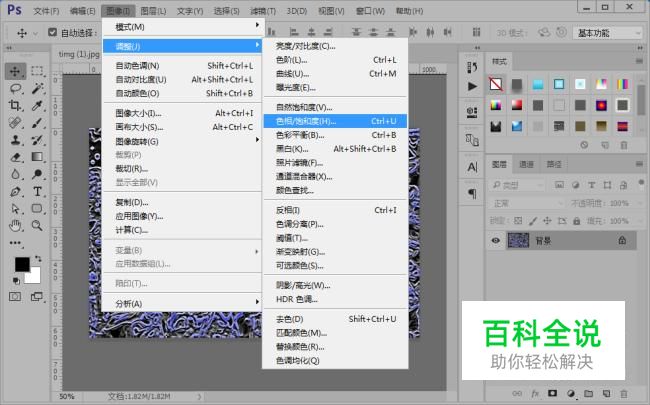Choose Hue/Saturation Ctrl+U menu item
Image resolution: width=650 pixels, height=405 pixels.
[335, 121]
